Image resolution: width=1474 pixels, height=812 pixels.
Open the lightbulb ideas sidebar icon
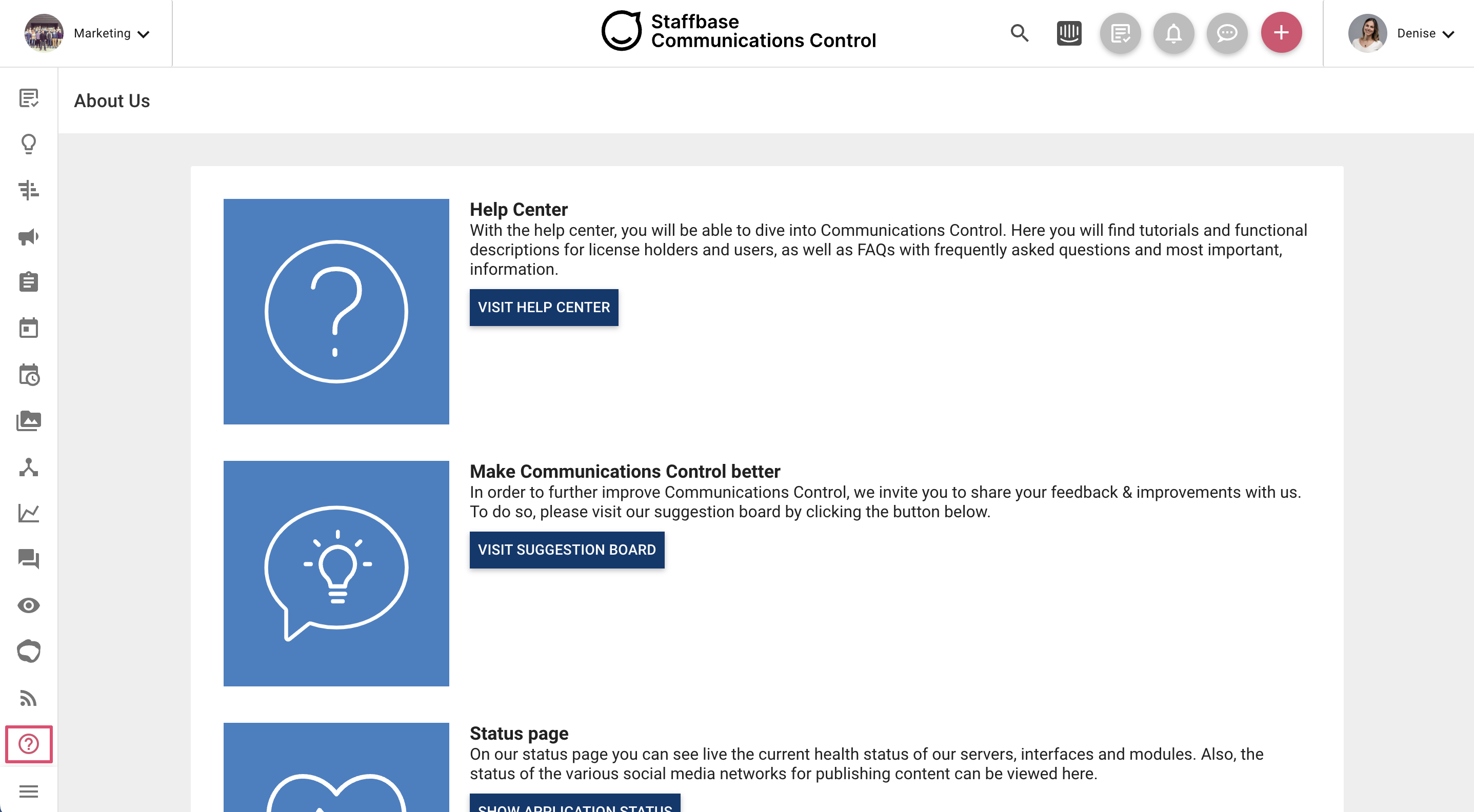[29, 144]
